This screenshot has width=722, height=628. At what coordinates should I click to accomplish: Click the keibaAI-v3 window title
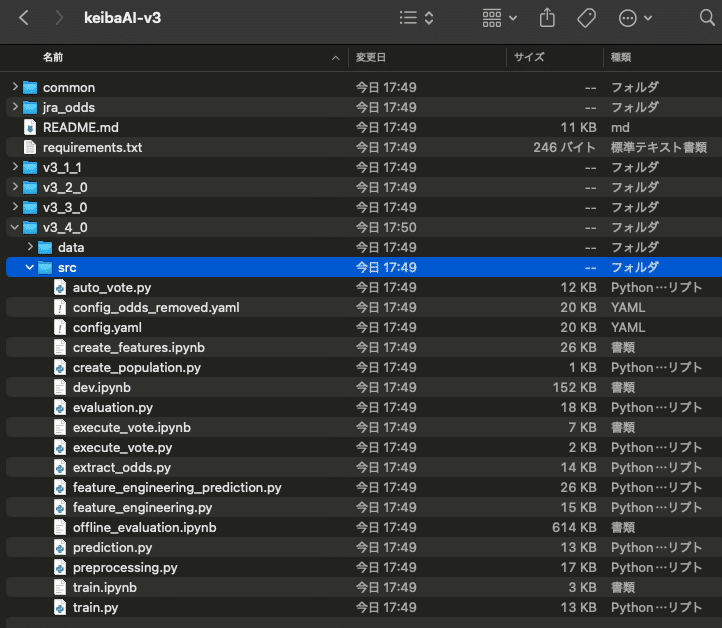click(122, 18)
